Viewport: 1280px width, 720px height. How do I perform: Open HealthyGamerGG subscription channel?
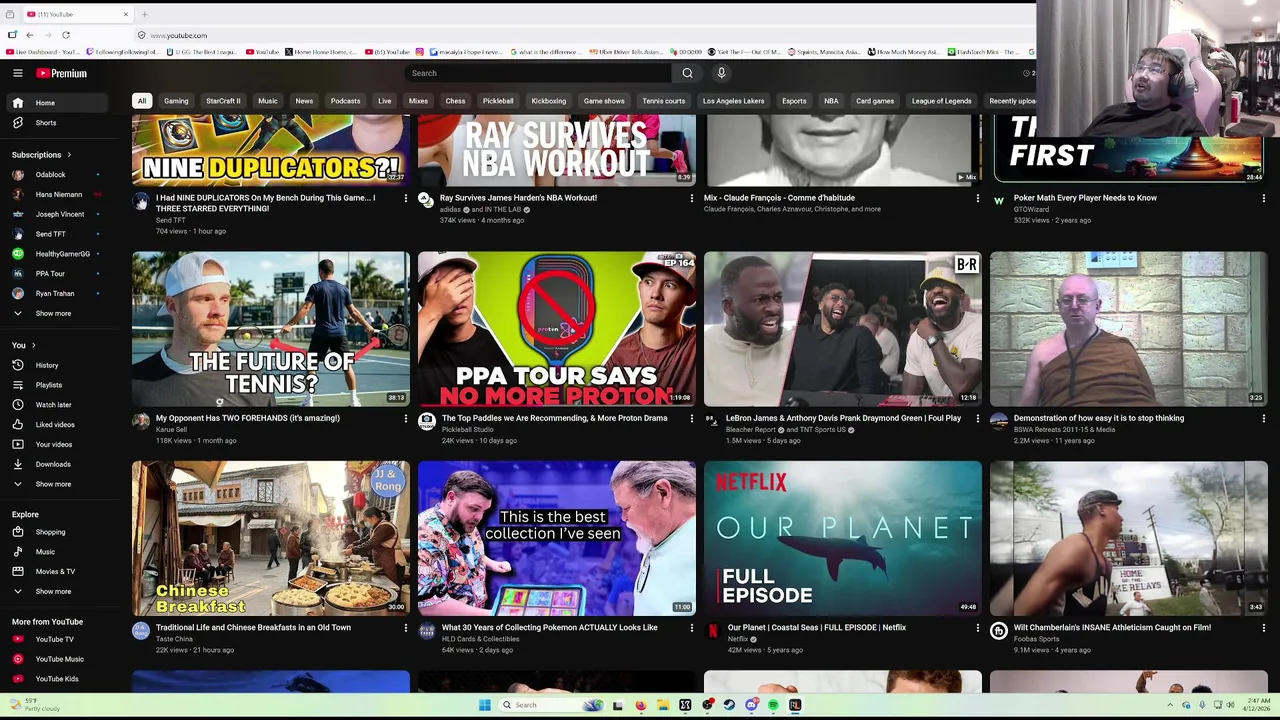tap(57, 254)
